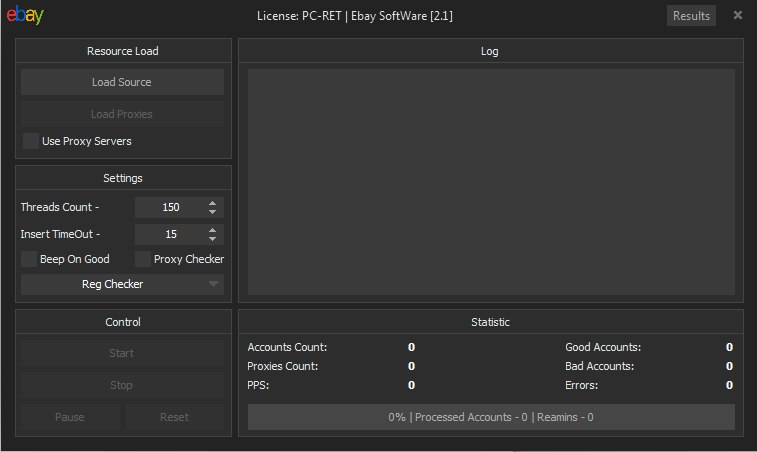Raise Insert TimeOut using up arrow

[212, 230]
